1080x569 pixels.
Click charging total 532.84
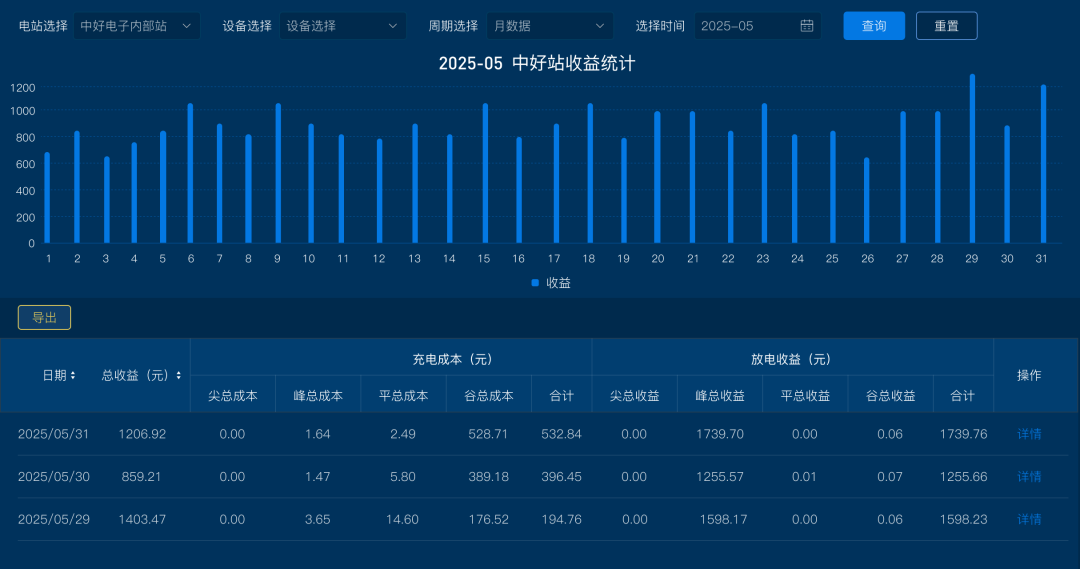pos(561,434)
